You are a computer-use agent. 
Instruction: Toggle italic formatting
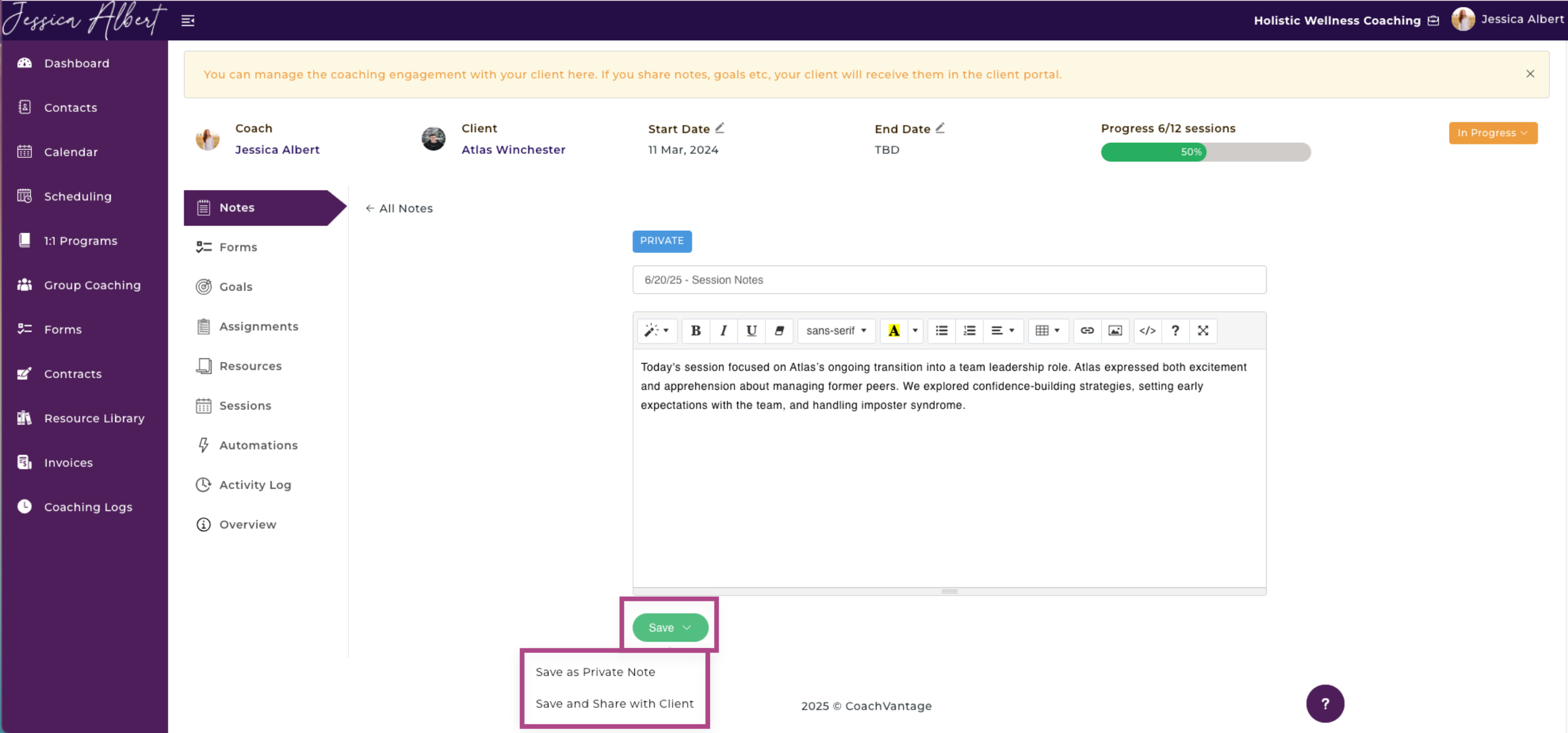[x=723, y=331]
